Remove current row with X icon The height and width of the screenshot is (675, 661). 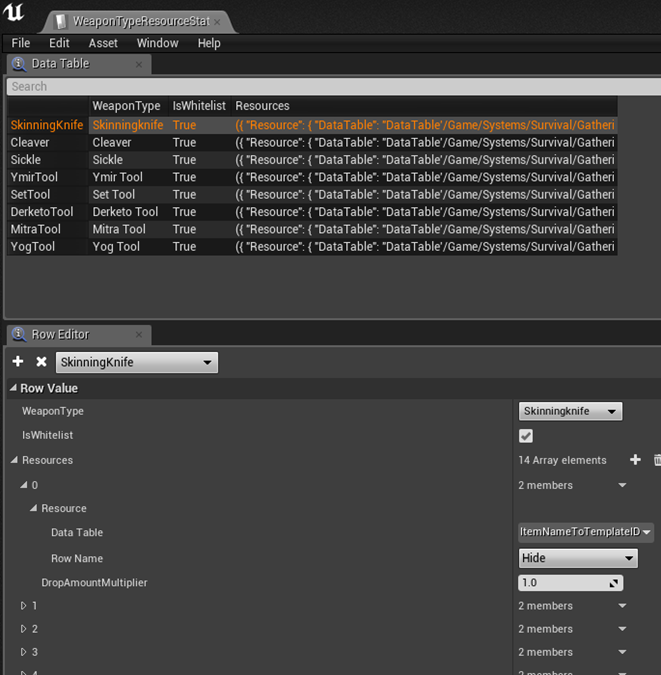pos(41,362)
